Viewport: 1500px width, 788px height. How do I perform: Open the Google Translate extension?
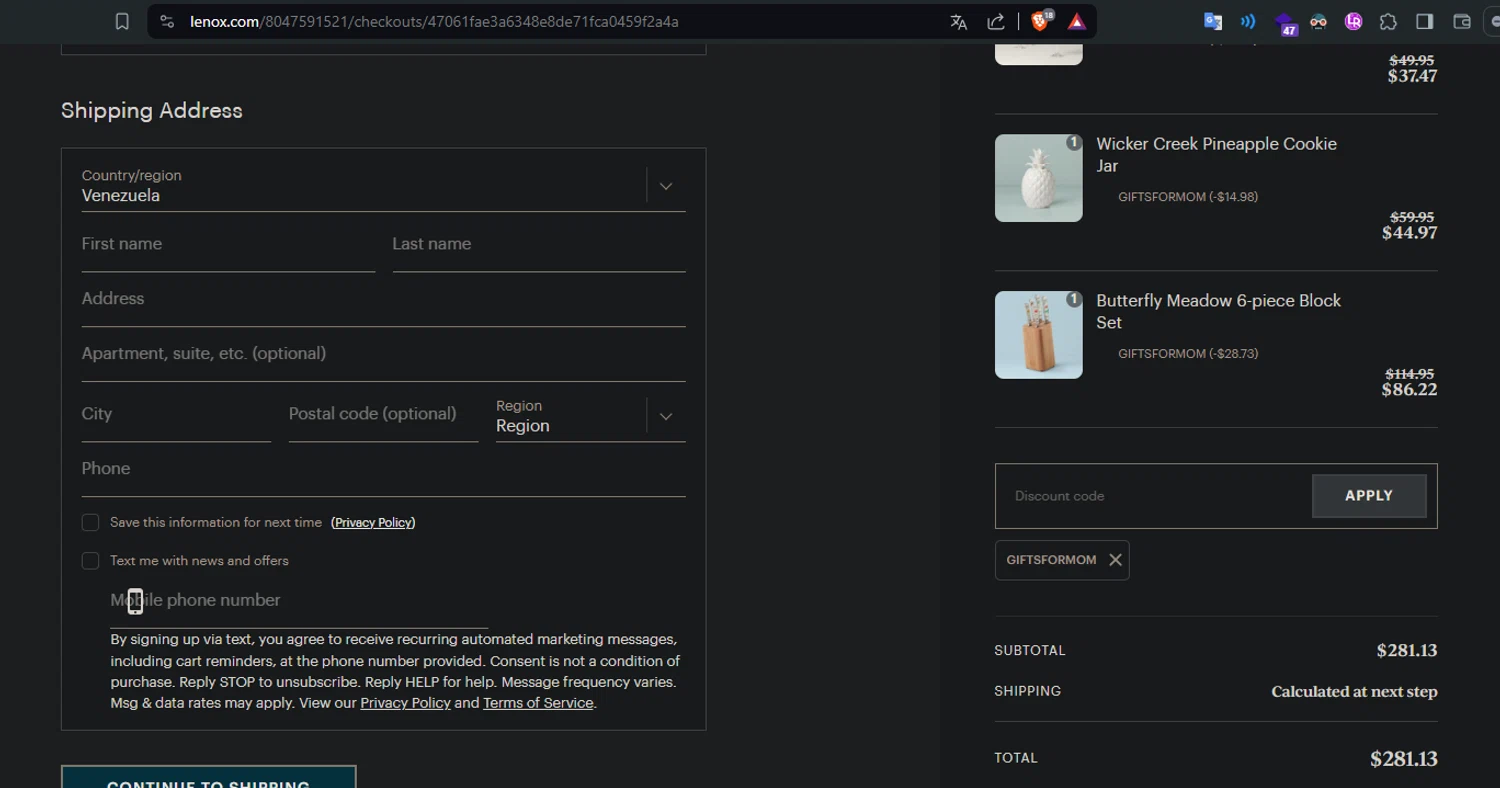(1213, 21)
